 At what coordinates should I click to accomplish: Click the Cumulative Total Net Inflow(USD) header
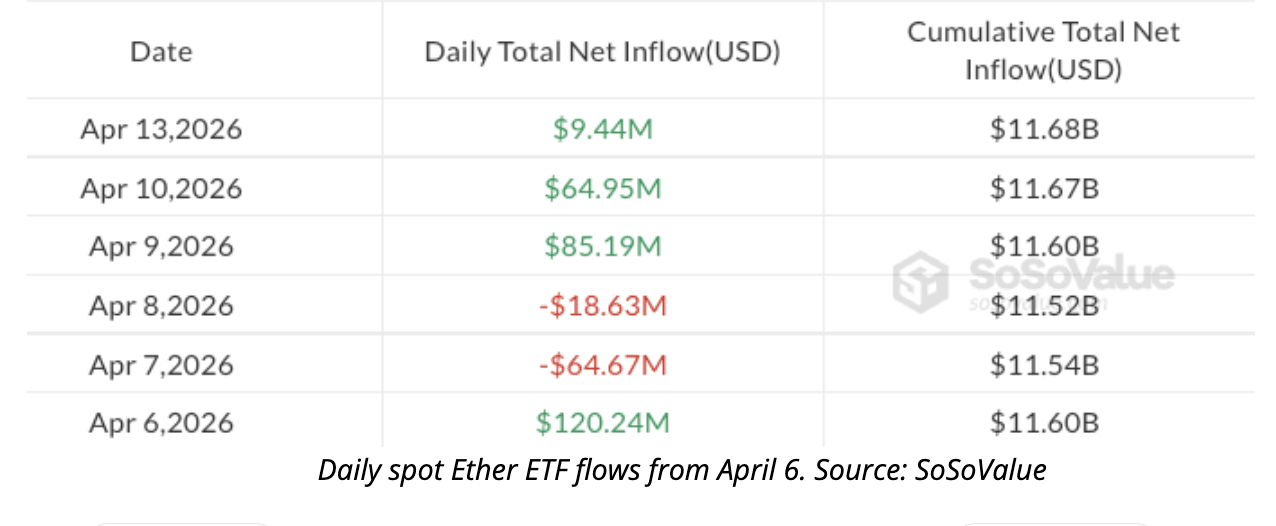tap(1043, 51)
